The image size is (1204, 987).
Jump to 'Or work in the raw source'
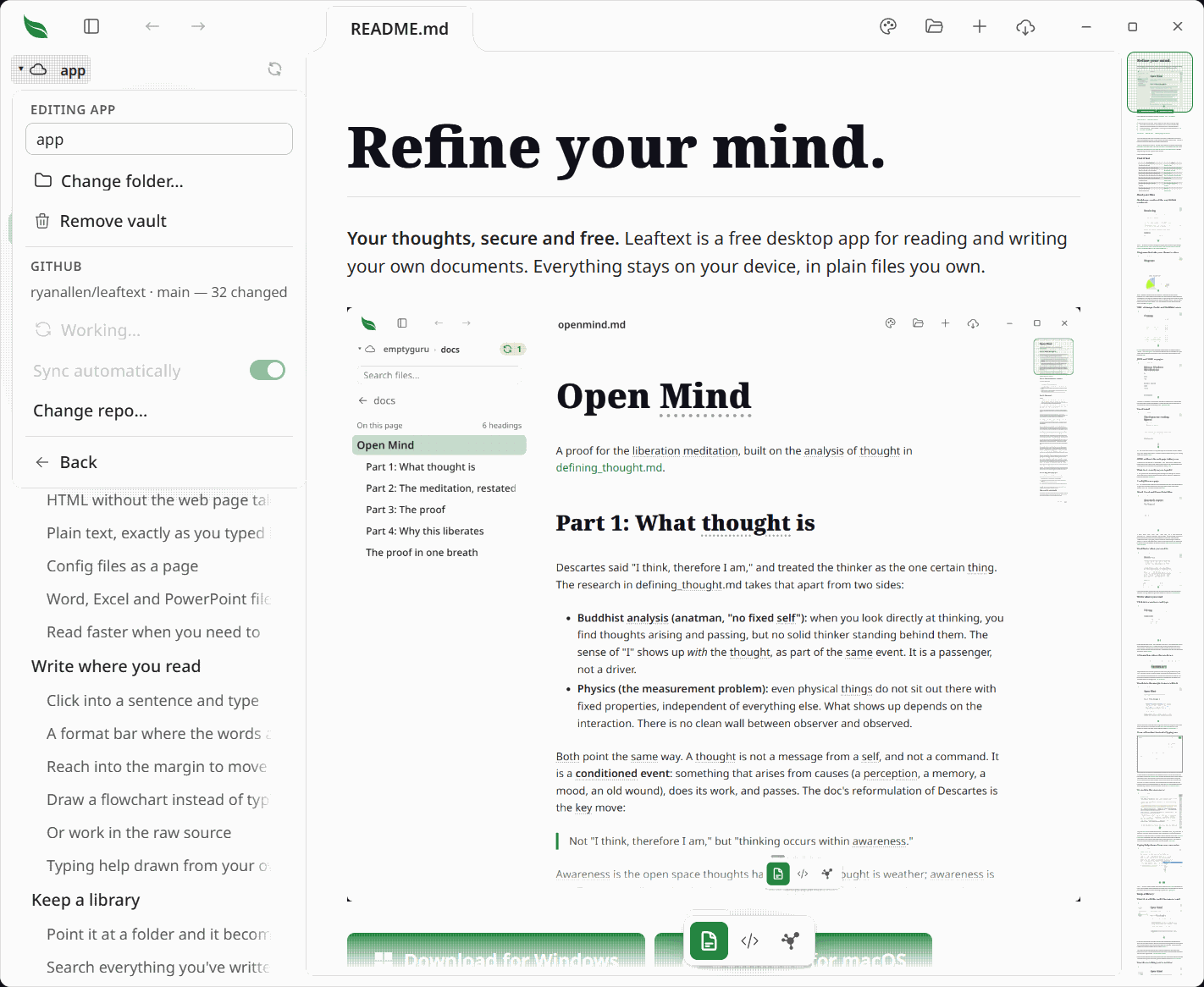pyautogui.click(x=139, y=833)
